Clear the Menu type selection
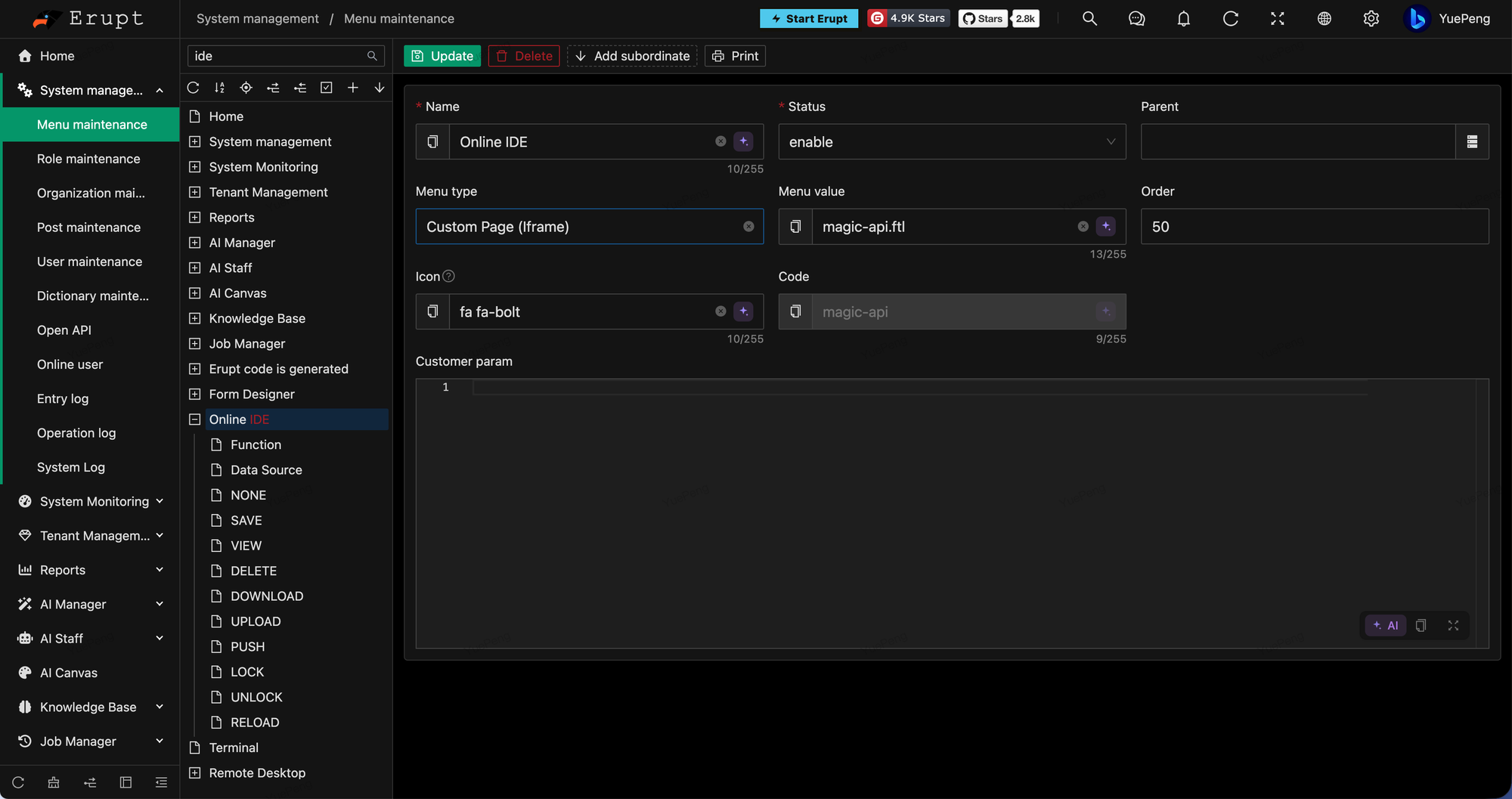 [748, 226]
